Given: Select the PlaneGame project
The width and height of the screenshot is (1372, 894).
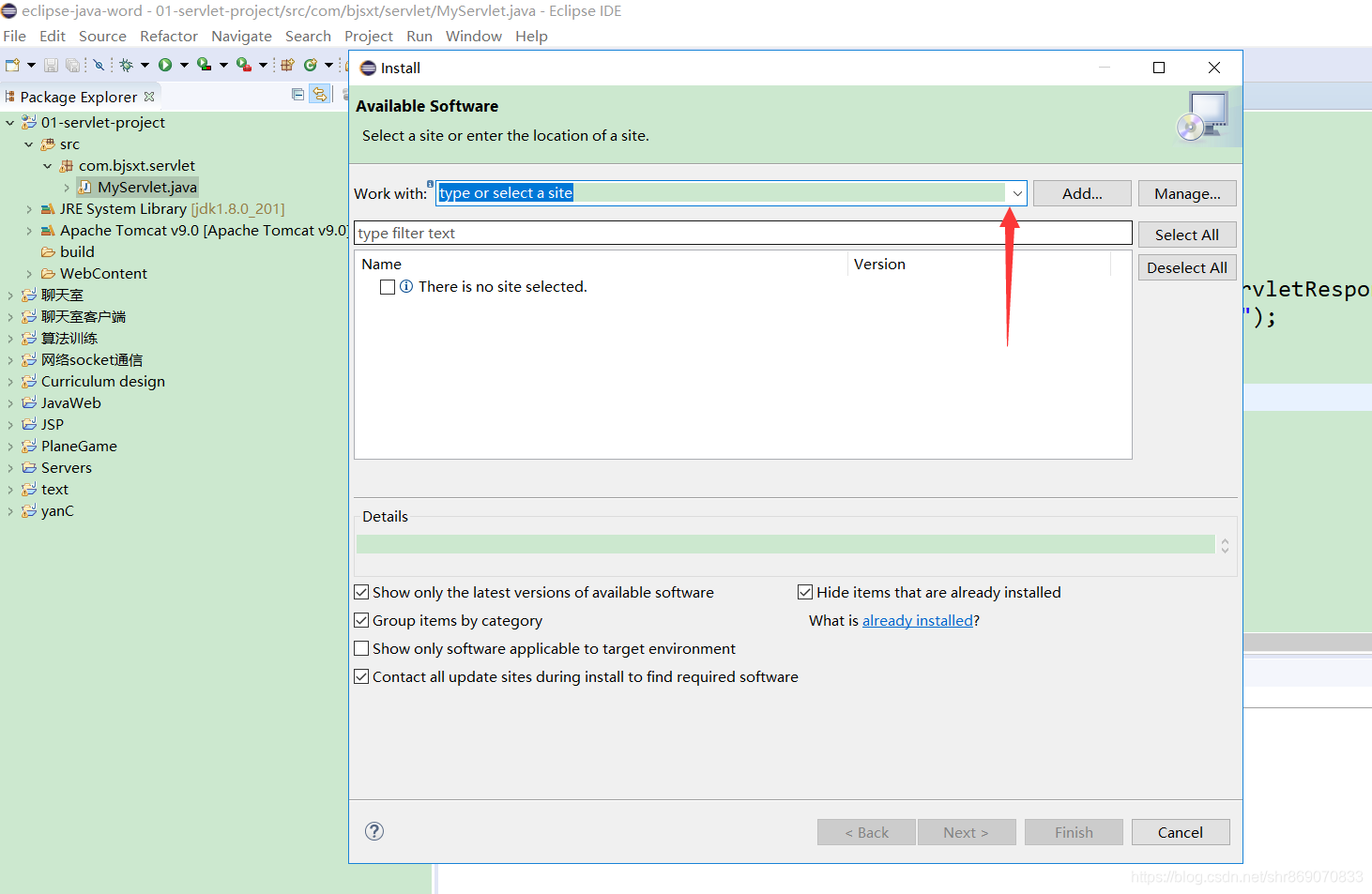Looking at the screenshot, I should point(79,447).
